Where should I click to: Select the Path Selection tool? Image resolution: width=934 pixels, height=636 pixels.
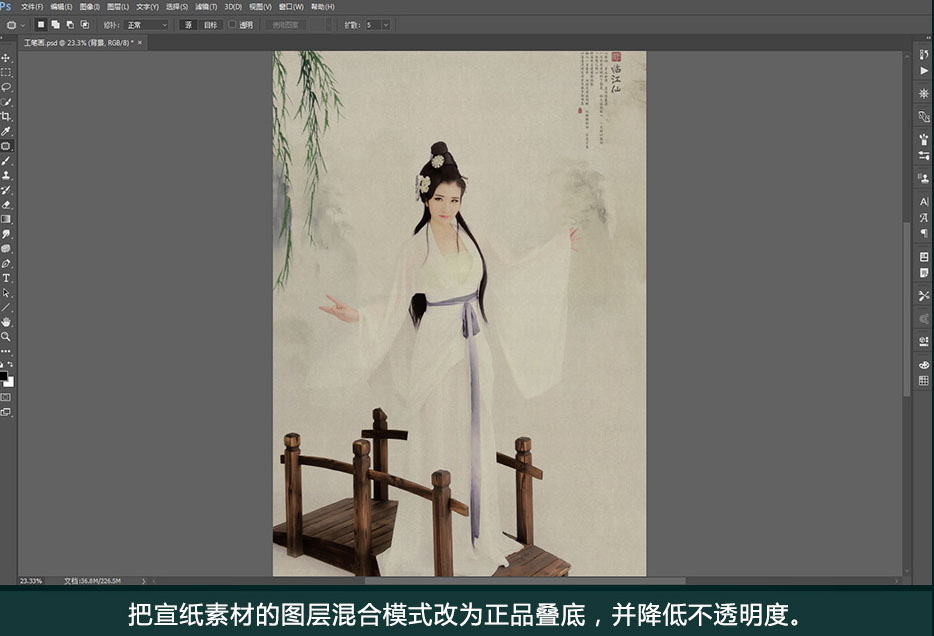point(6,293)
